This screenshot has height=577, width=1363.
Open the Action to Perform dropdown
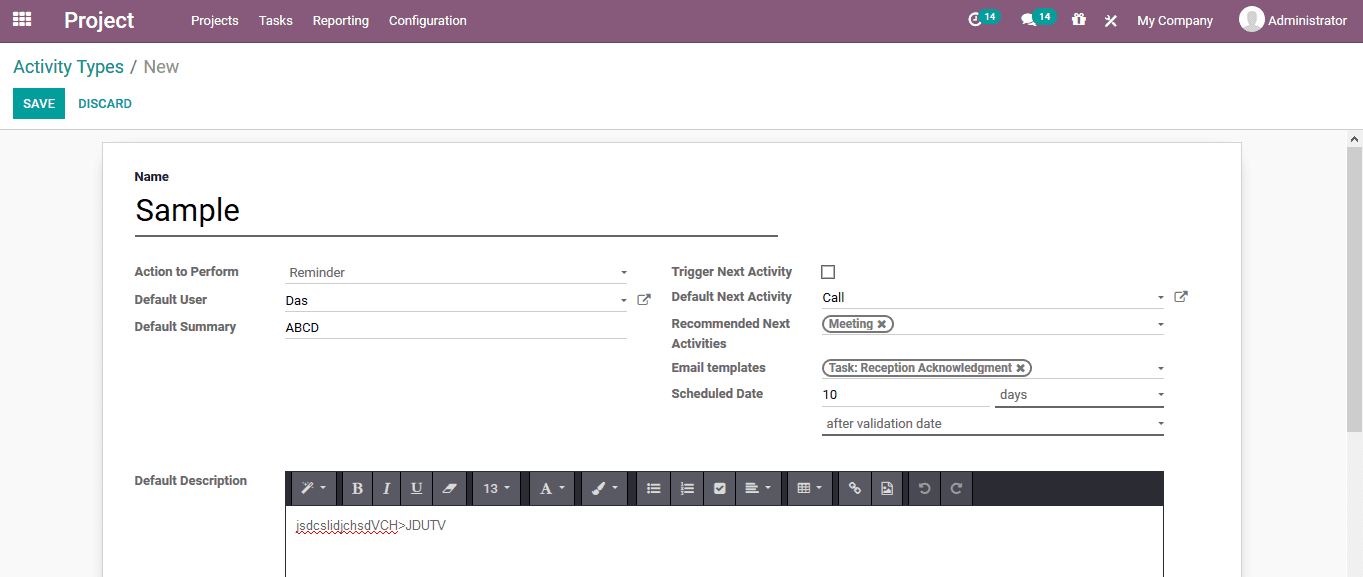[x=455, y=271]
